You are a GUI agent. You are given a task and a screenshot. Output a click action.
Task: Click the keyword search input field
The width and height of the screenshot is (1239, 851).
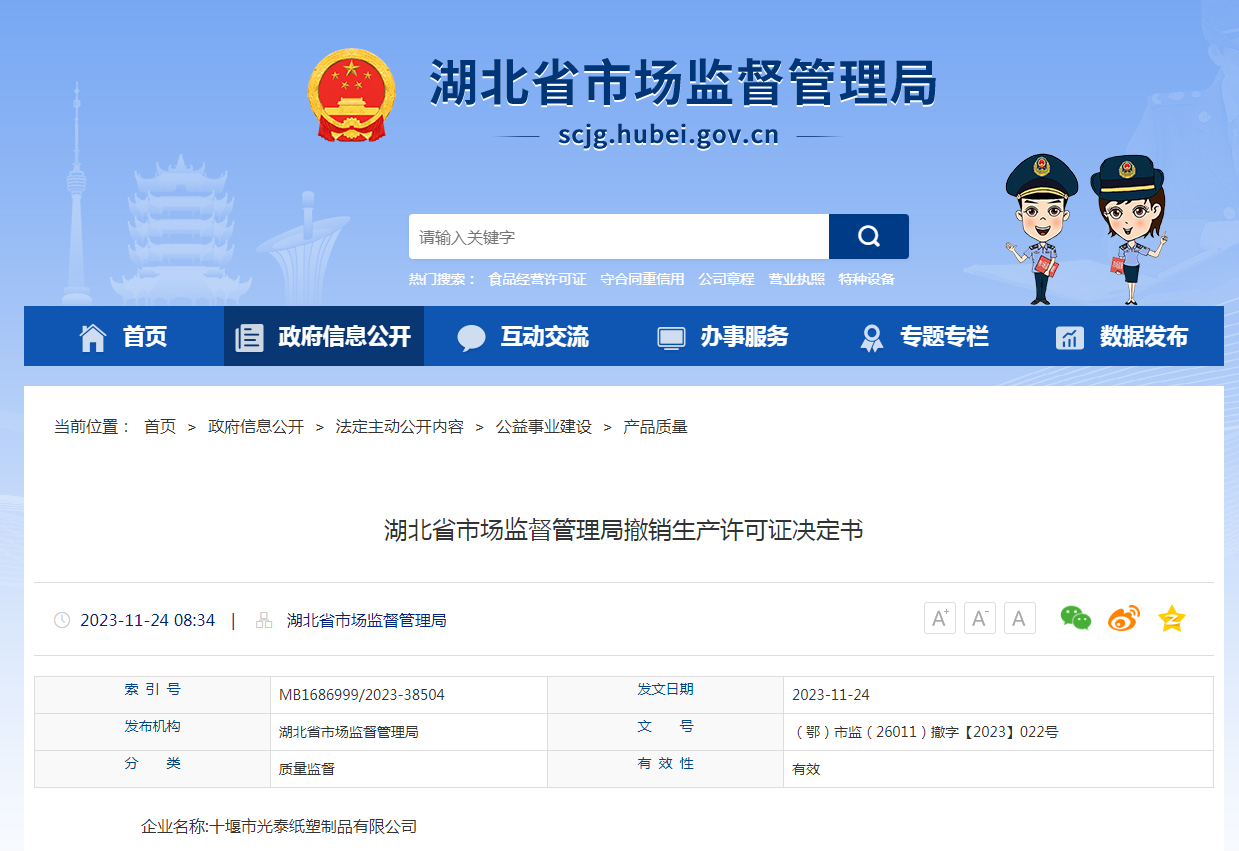pos(619,237)
